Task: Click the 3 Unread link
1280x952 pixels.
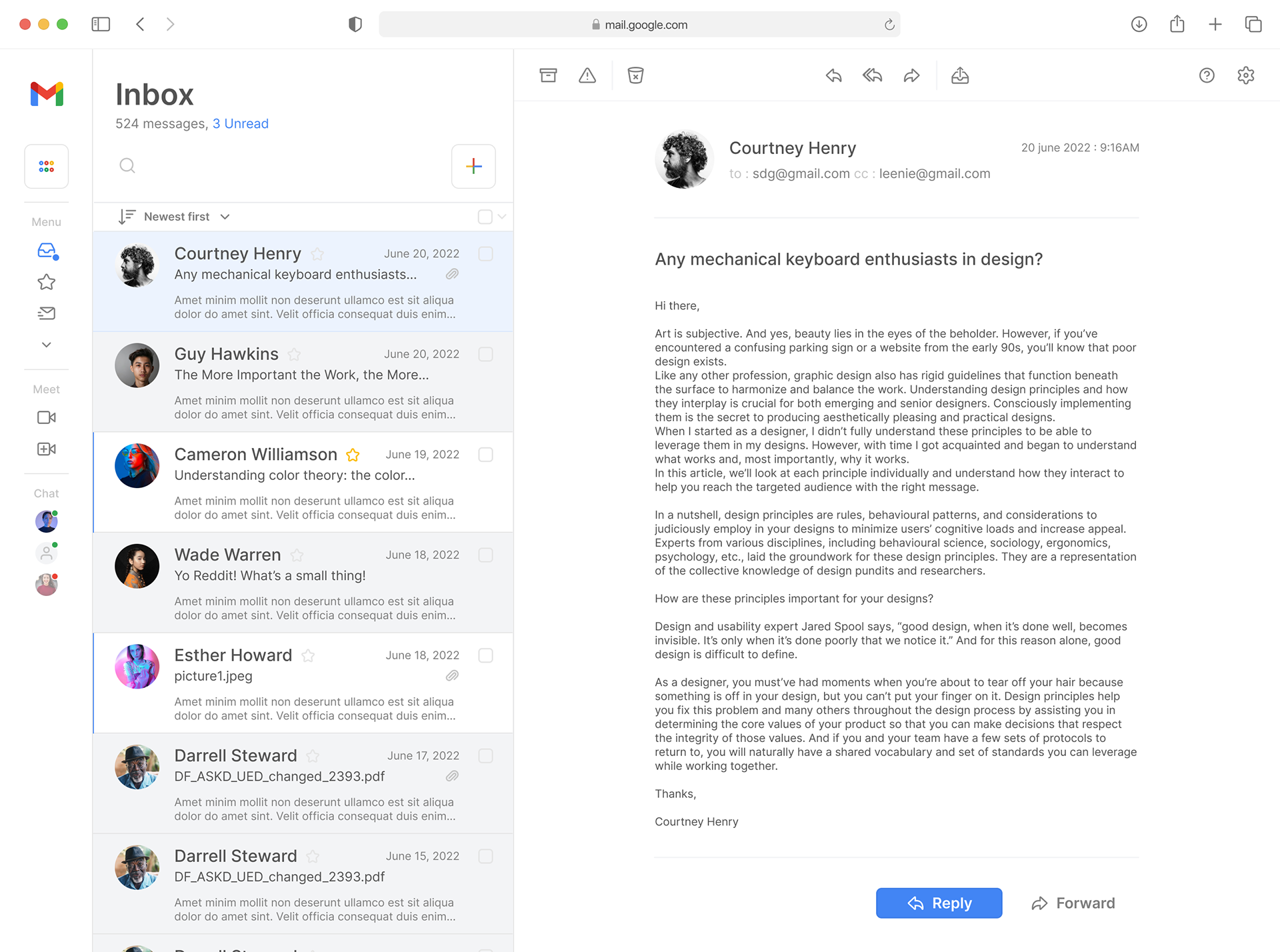Action: [x=240, y=123]
